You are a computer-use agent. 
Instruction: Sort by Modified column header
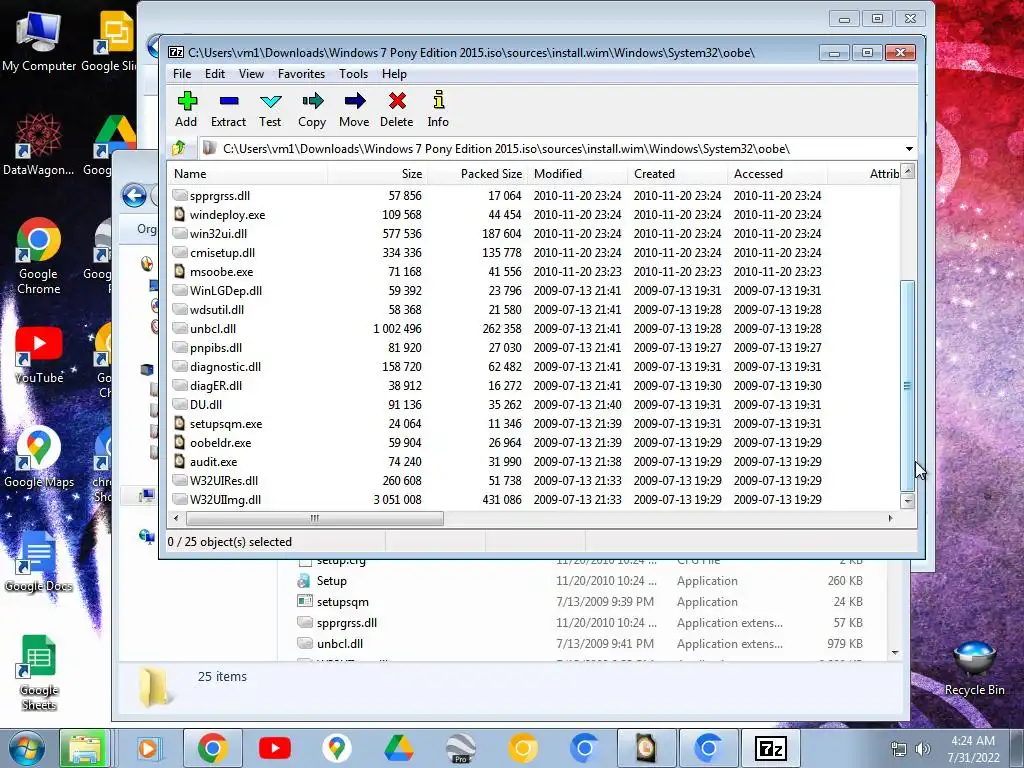coord(578,174)
